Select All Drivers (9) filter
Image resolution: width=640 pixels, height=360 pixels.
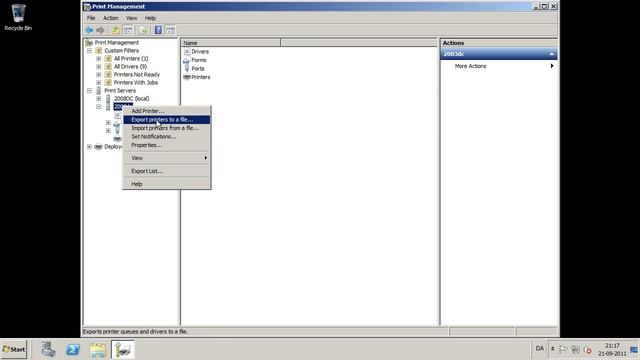(130, 67)
